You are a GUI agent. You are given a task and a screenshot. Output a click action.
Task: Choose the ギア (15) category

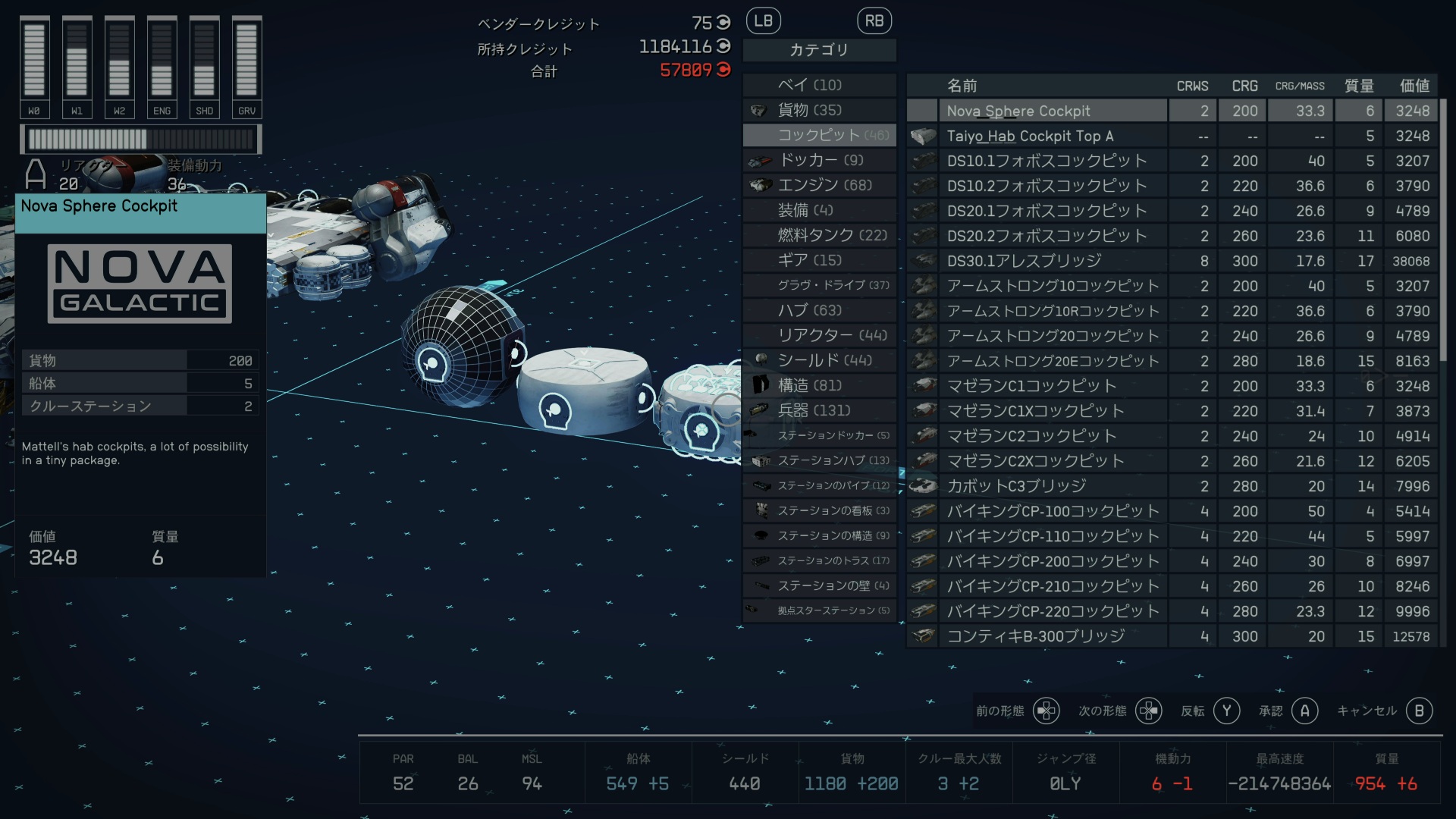click(820, 260)
